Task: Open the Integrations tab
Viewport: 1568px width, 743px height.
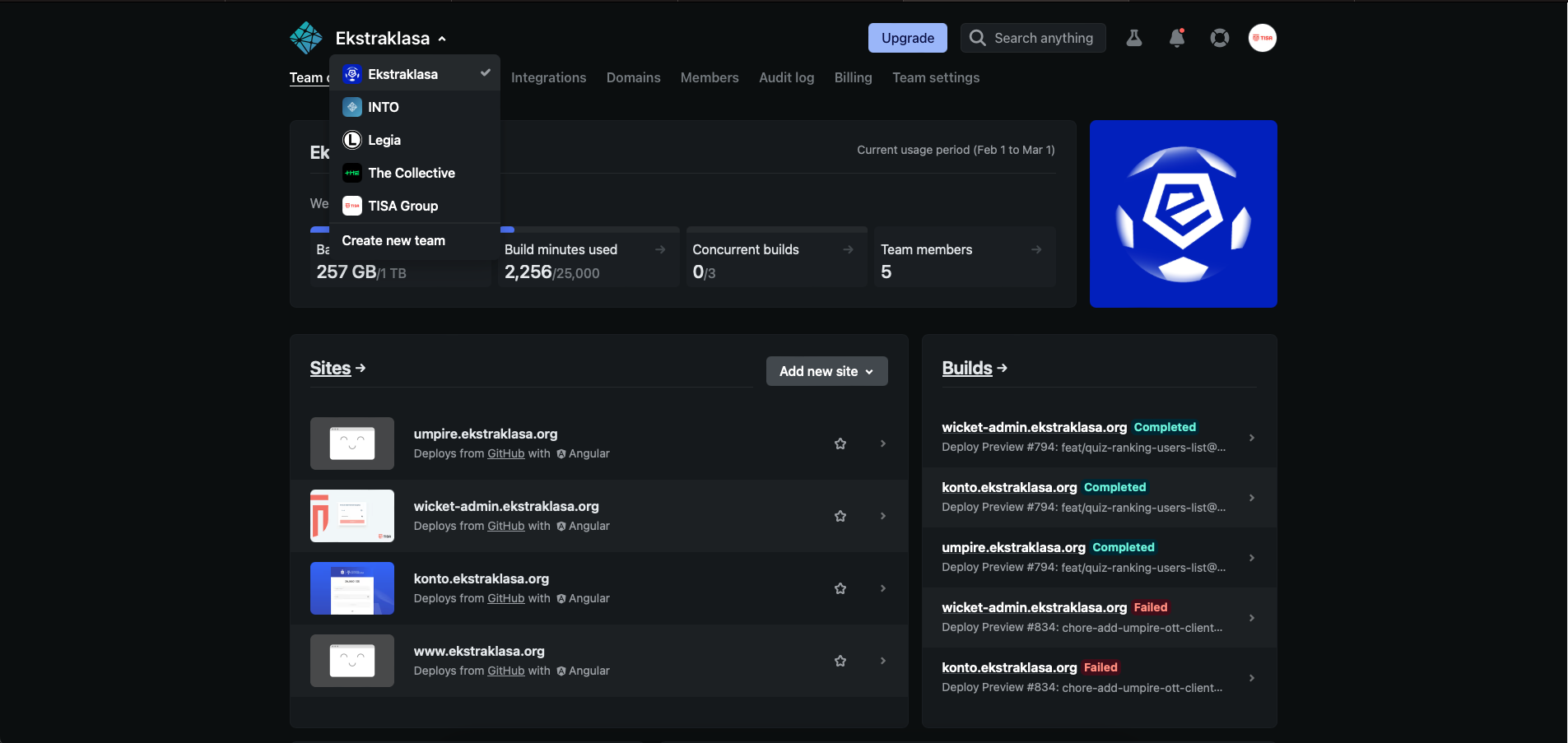Action: coord(548,77)
